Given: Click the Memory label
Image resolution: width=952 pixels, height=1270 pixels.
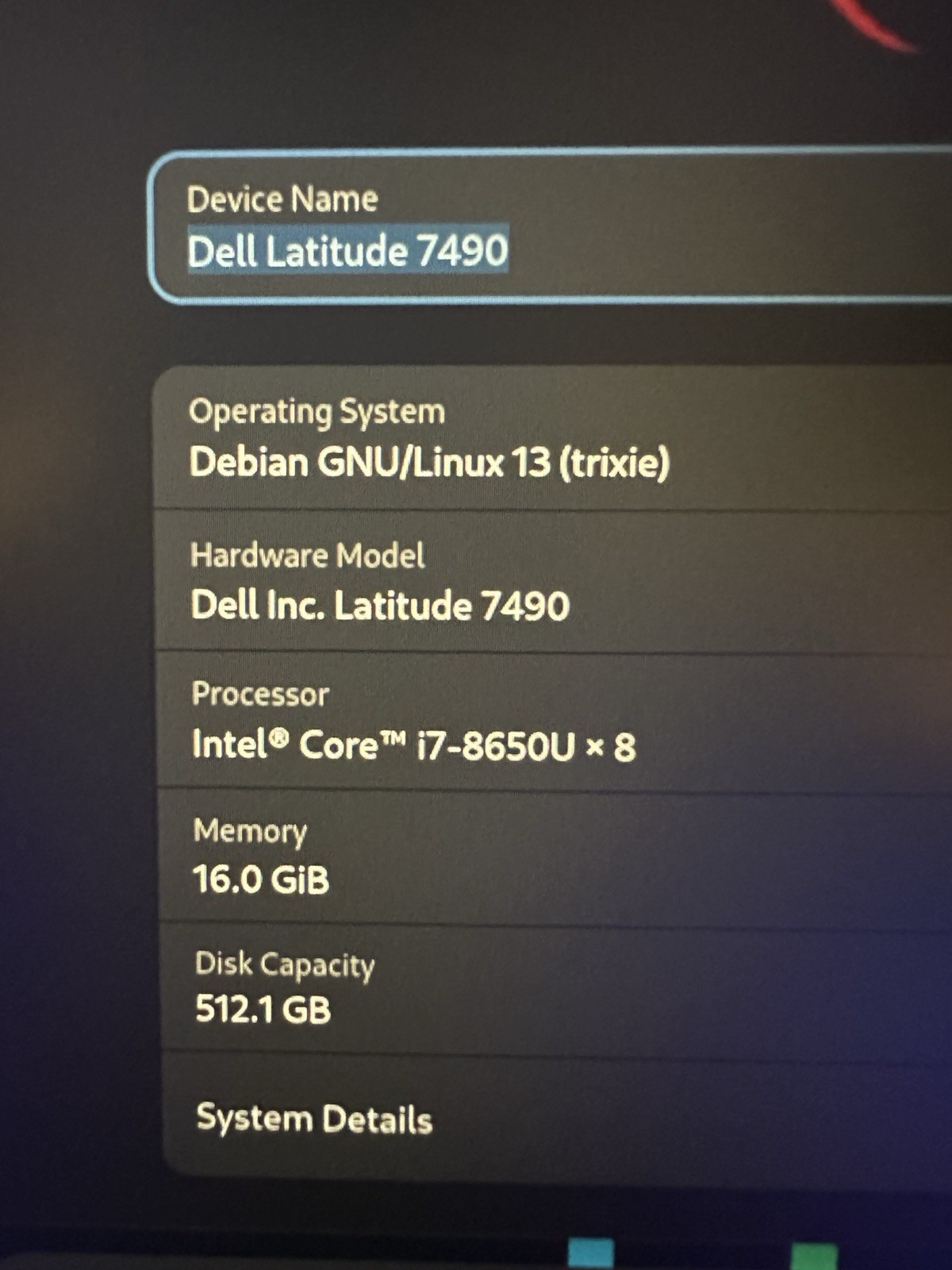Looking at the screenshot, I should [x=250, y=831].
